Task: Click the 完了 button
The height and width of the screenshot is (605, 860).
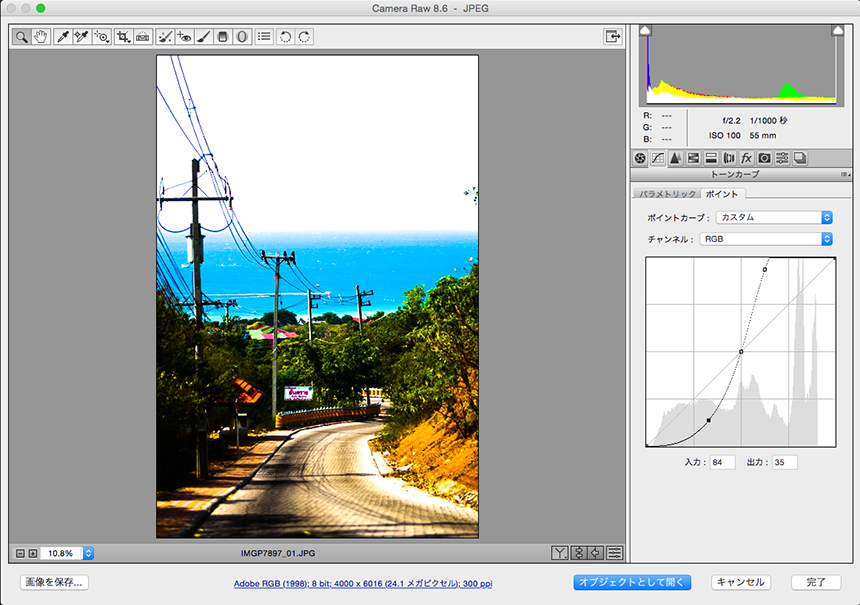Action: 816,583
